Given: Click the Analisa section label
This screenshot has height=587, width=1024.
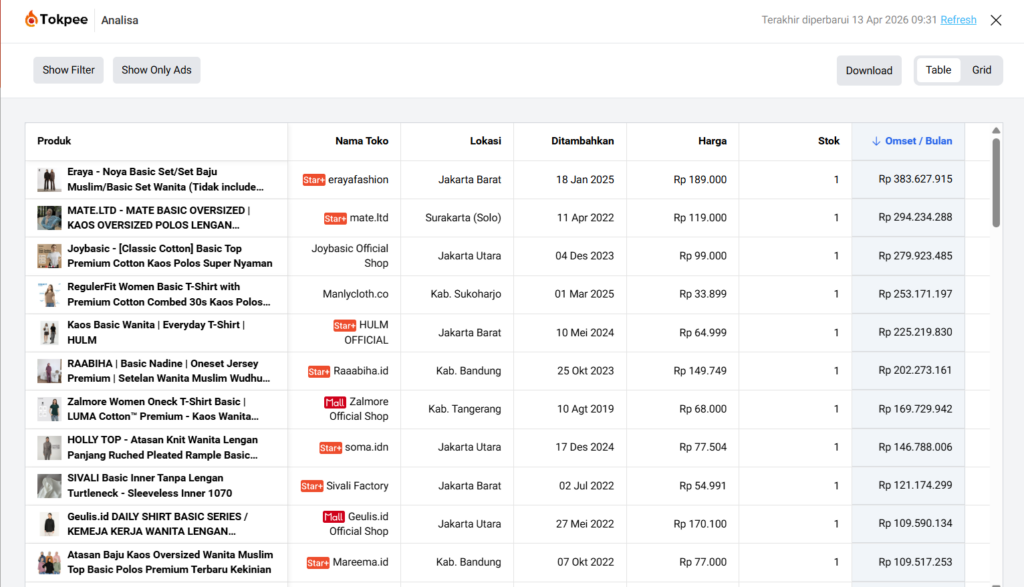Looking at the screenshot, I should (x=120, y=20).
